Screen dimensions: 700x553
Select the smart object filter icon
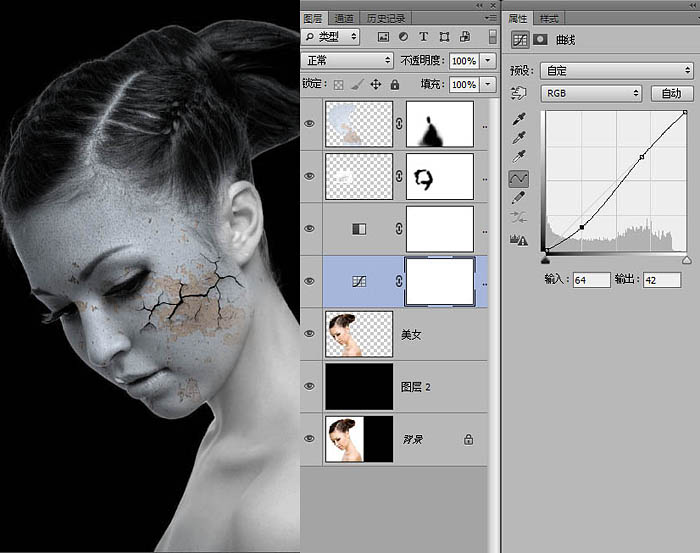(x=465, y=37)
